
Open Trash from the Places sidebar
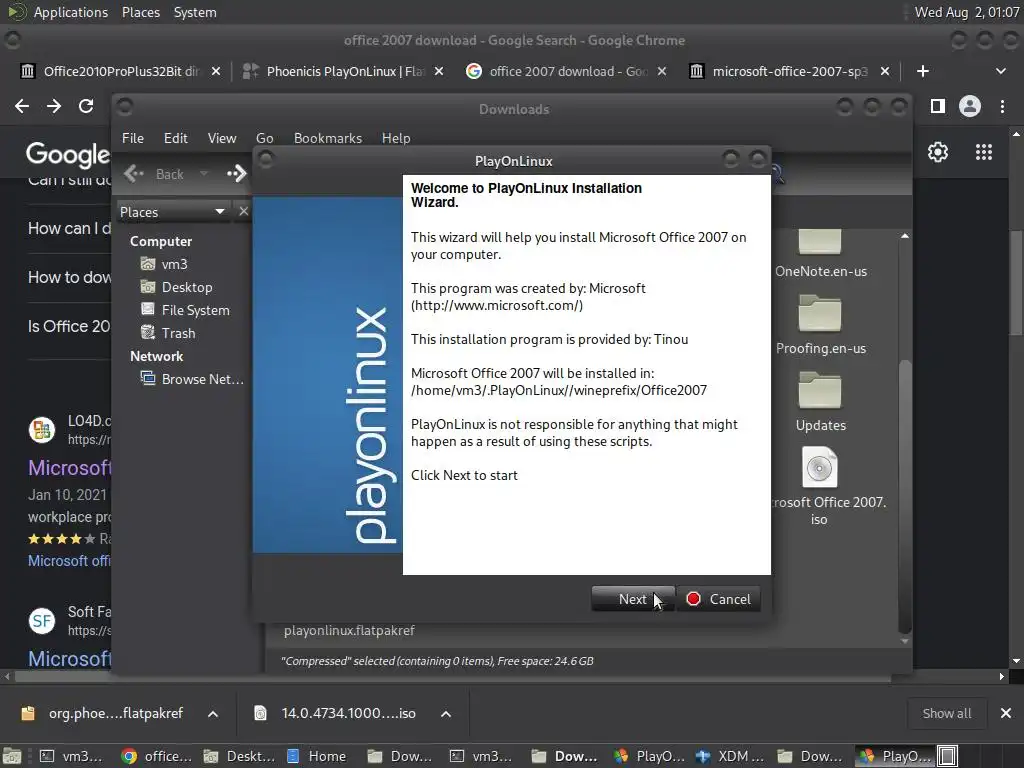coord(168,332)
